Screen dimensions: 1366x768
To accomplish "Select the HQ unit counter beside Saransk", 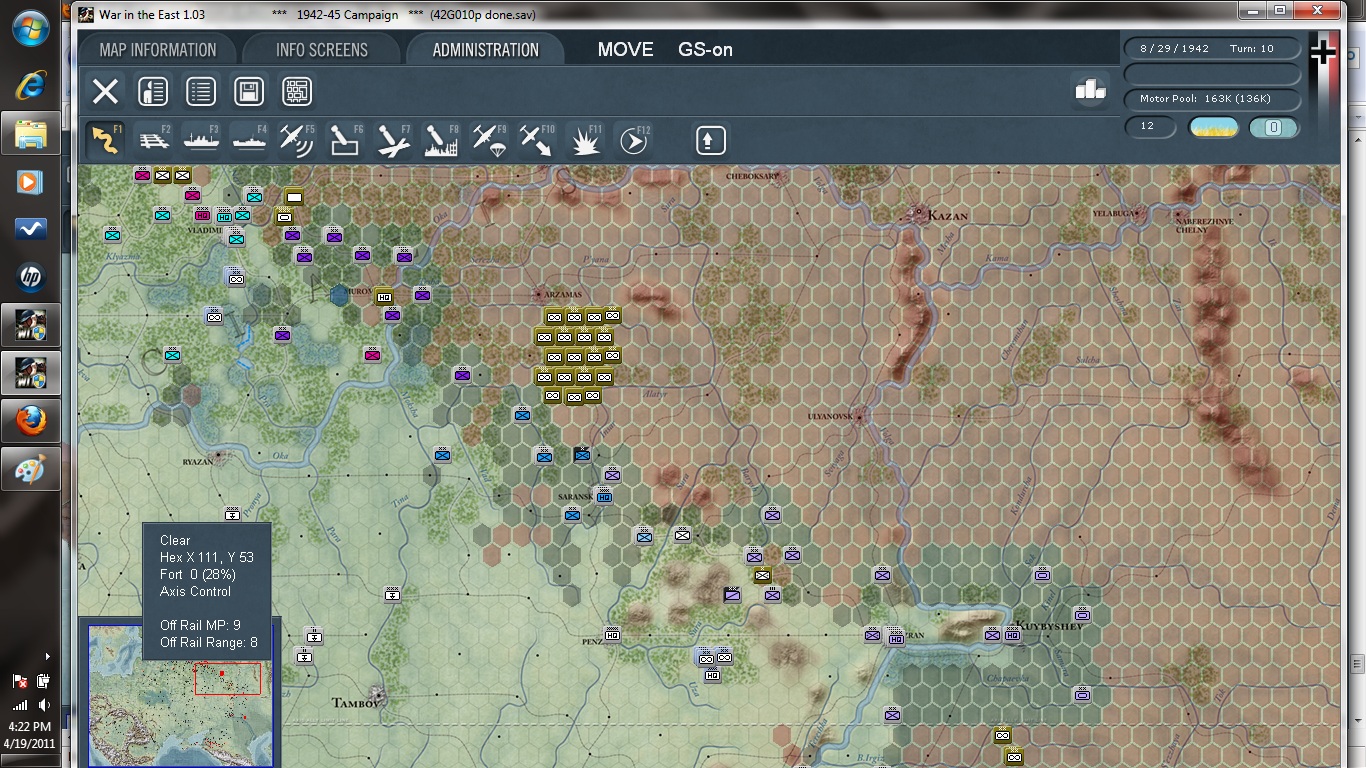I will point(604,495).
